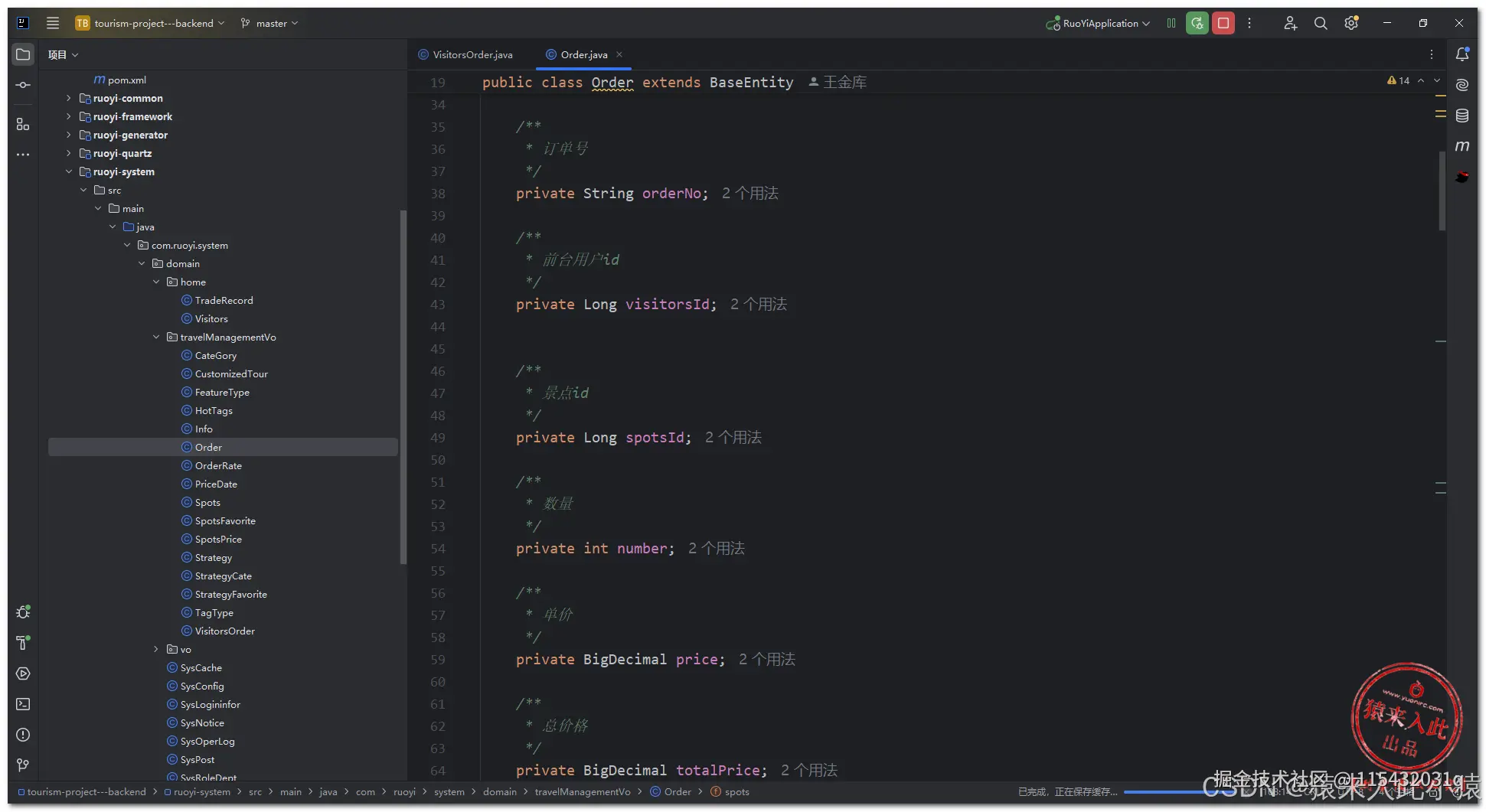1486x812 pixels.
Task: Open the main hamburger menu
Action: pyautogui.click(x=53, y=23)
